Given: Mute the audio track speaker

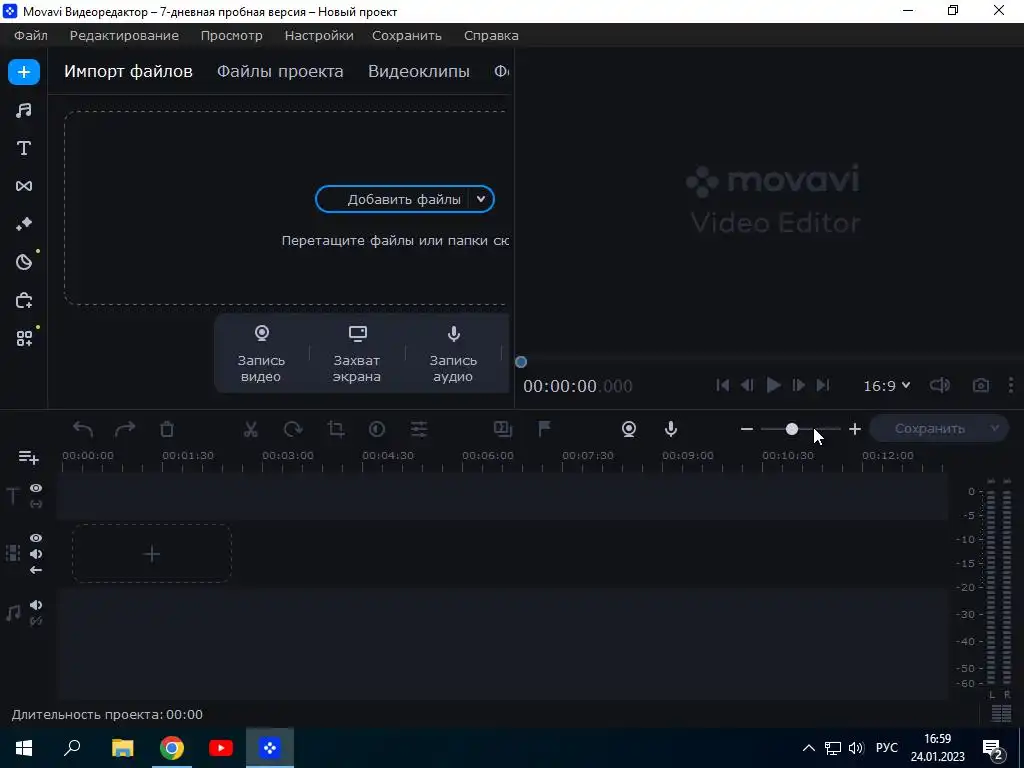Looking at the screenshot, I should 36,605.
